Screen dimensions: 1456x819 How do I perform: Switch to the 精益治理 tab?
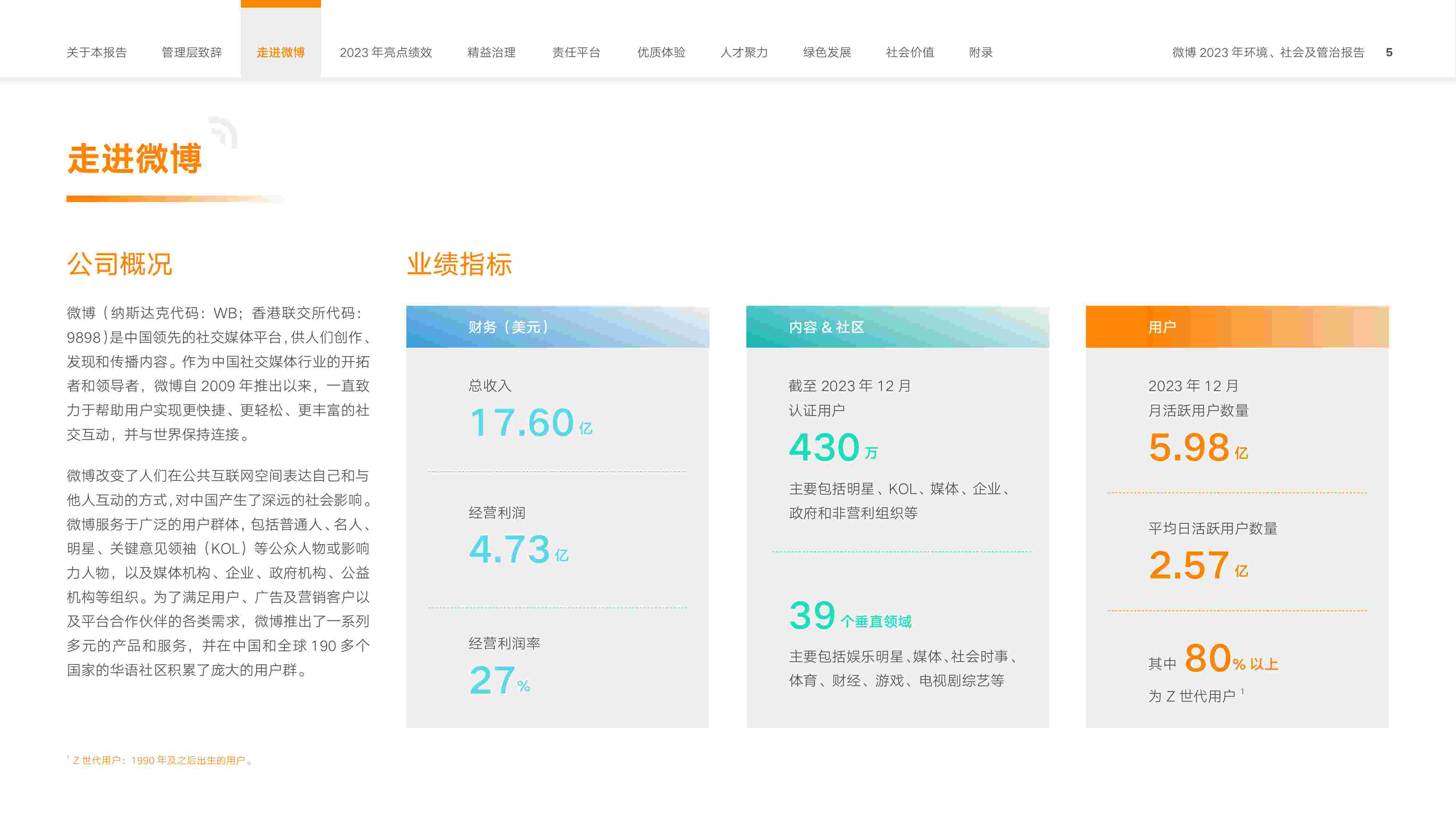click(491, 52)
